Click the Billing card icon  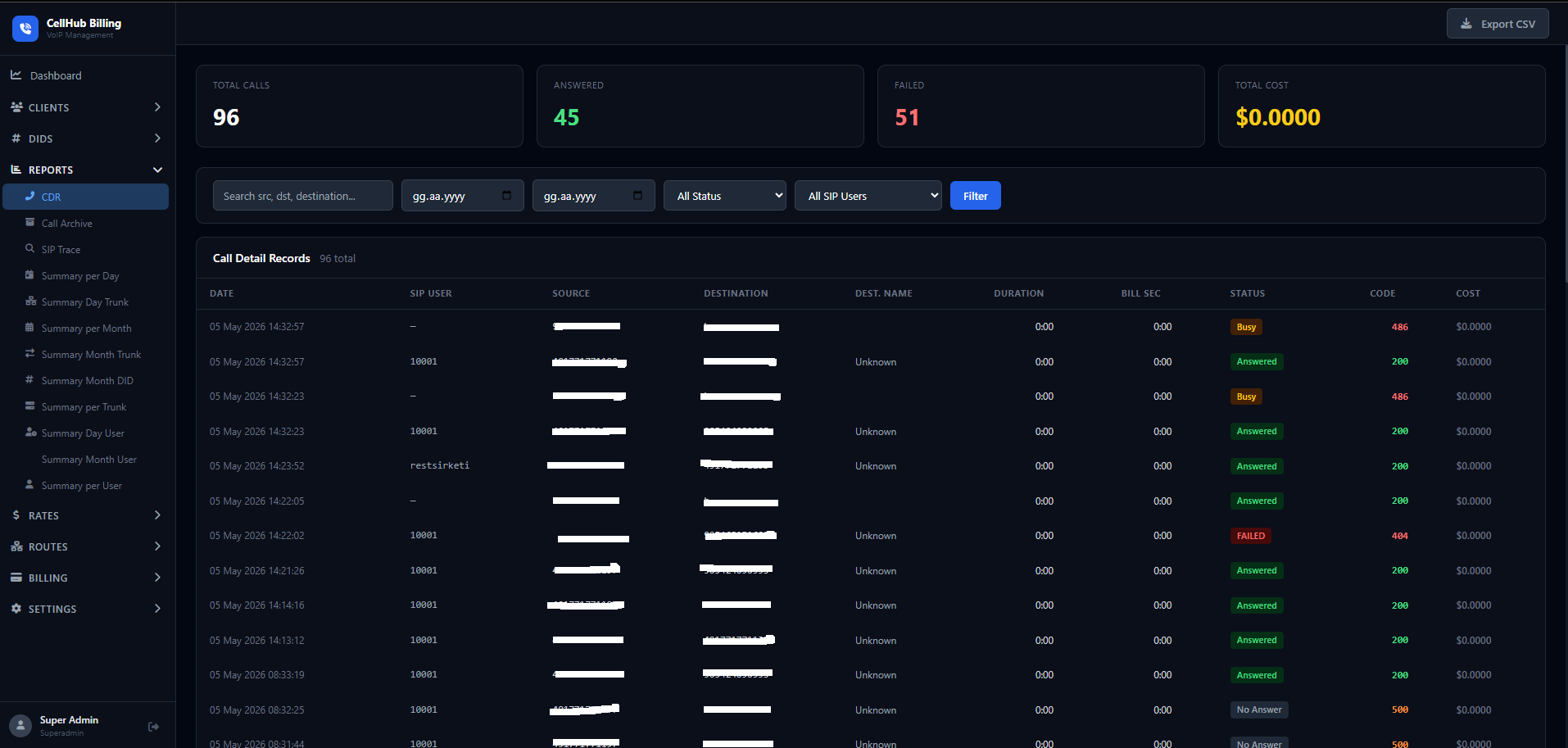(16, 578)
